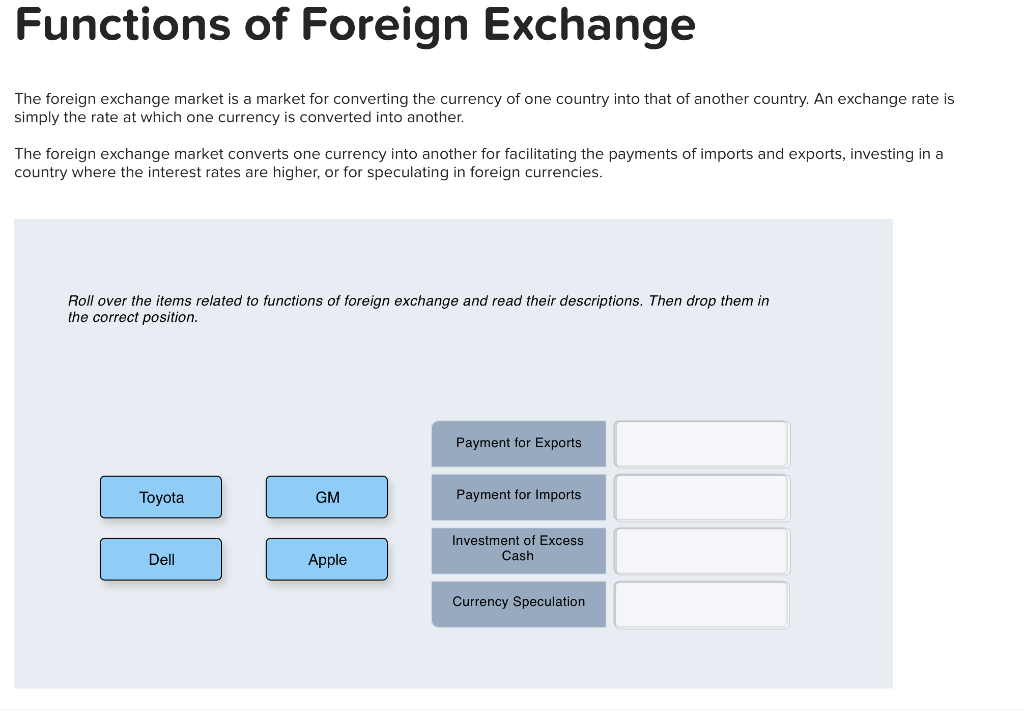
Task: Click the Dell item tile
Action: 161,559
